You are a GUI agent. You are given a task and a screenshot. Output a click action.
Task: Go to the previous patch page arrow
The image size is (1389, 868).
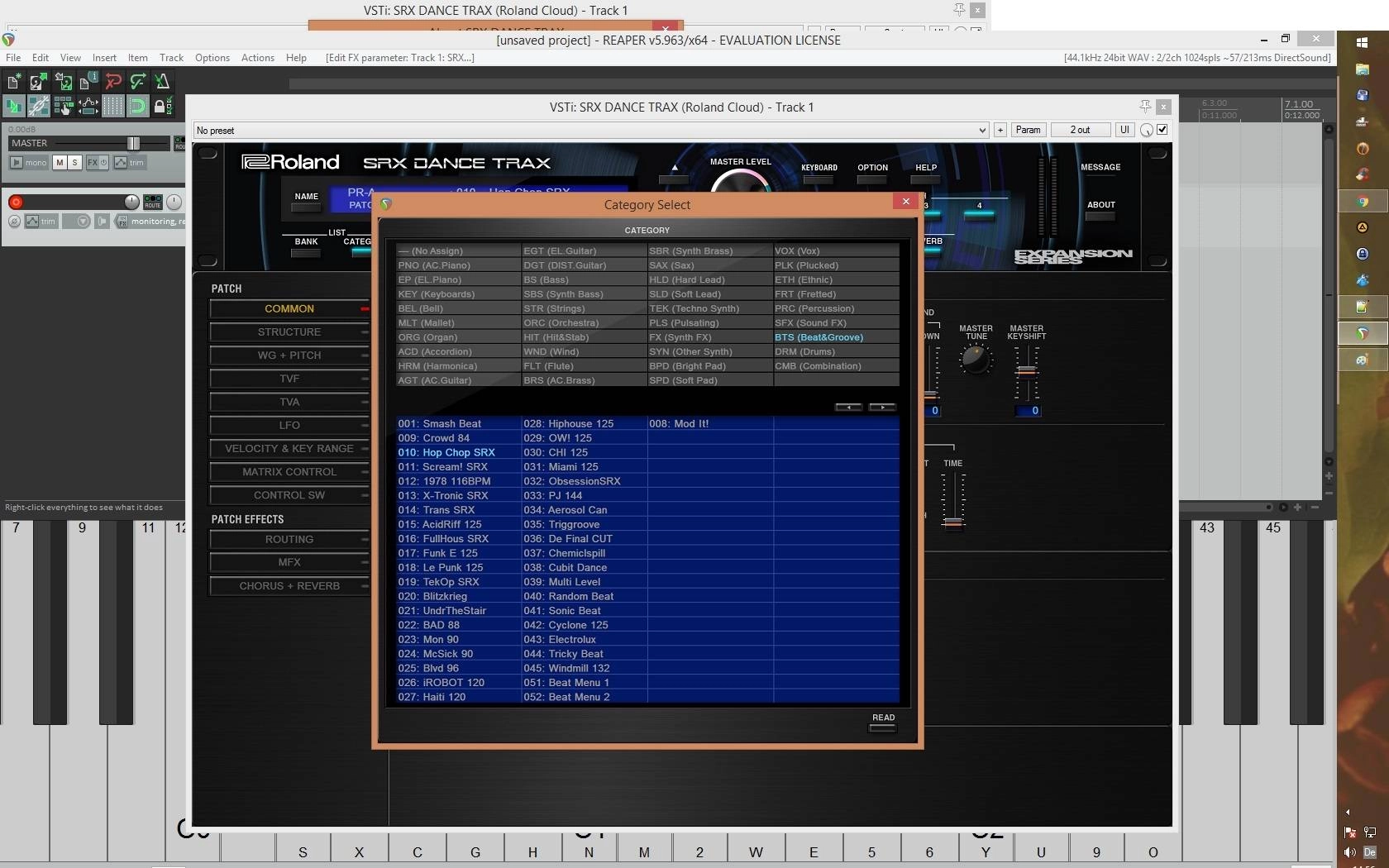(849, 408)
